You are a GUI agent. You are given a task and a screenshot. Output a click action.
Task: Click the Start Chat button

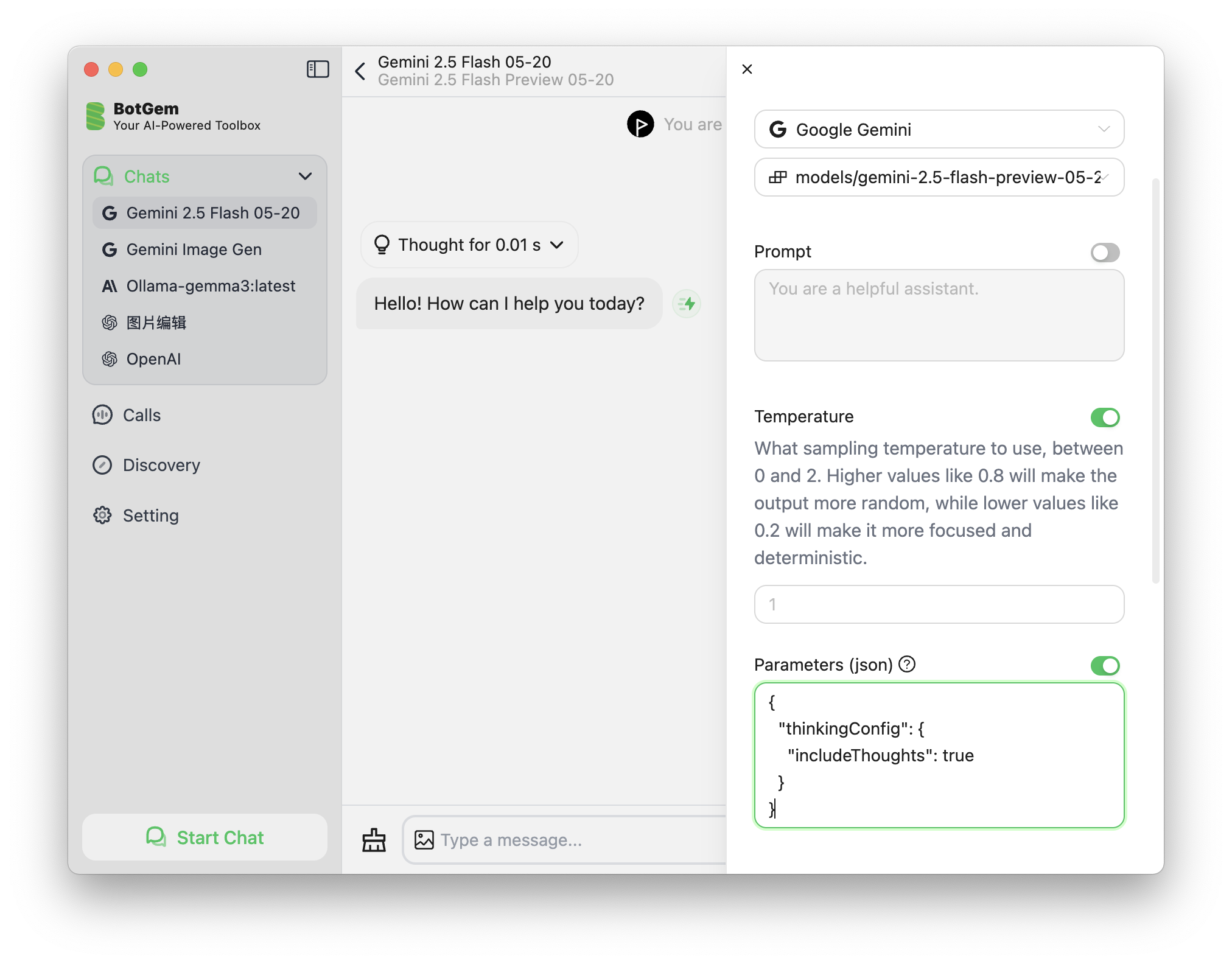[205, 837]
